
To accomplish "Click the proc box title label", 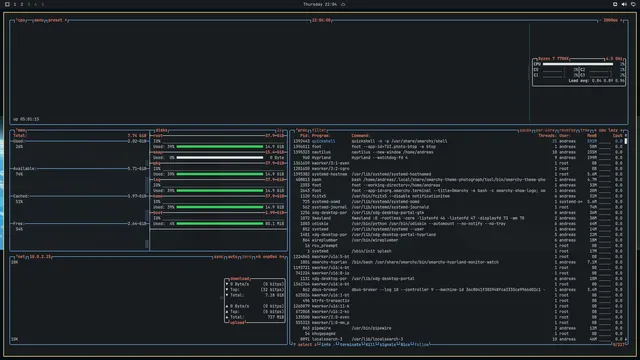I will pyautogui.click(x=302, y=130).
